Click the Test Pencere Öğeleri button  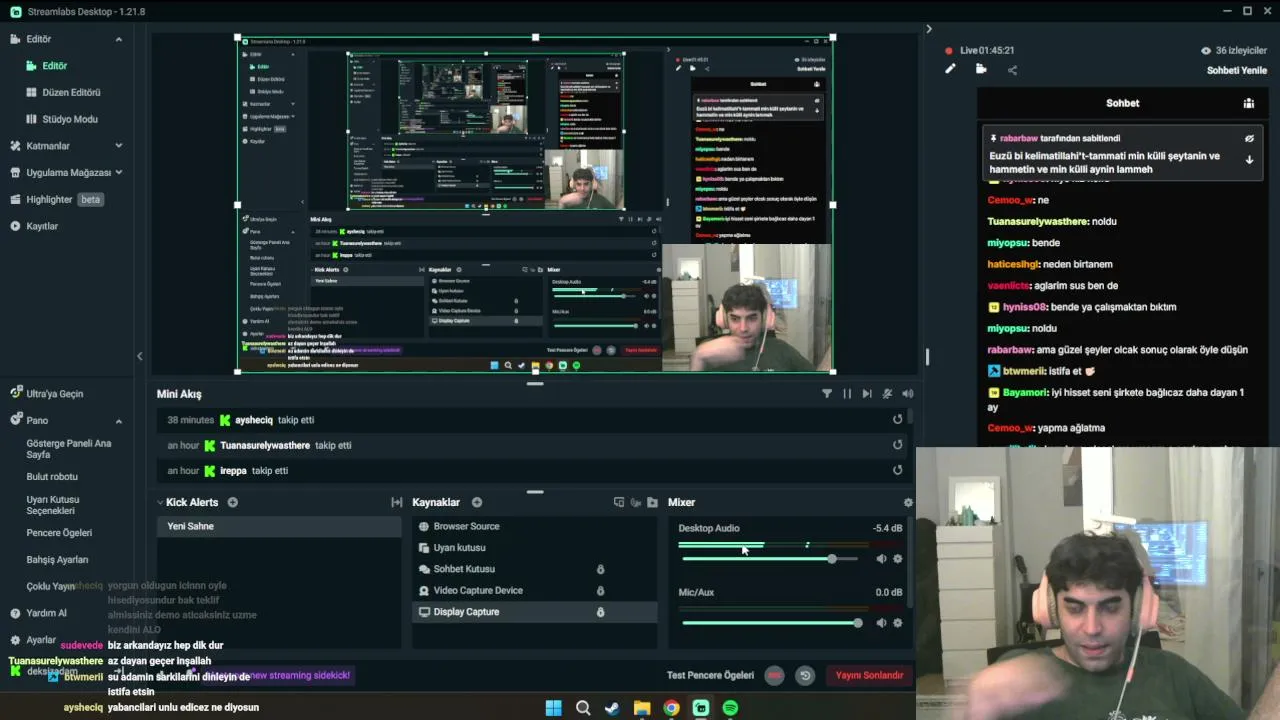click(710, 675)
